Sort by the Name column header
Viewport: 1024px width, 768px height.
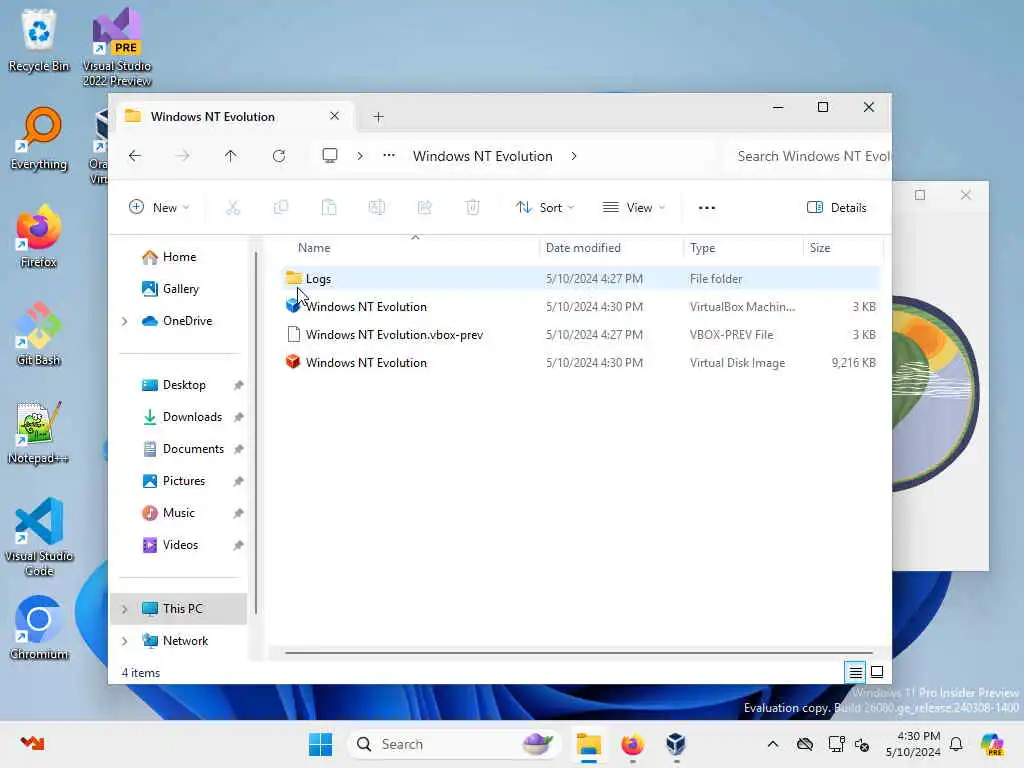314,248
